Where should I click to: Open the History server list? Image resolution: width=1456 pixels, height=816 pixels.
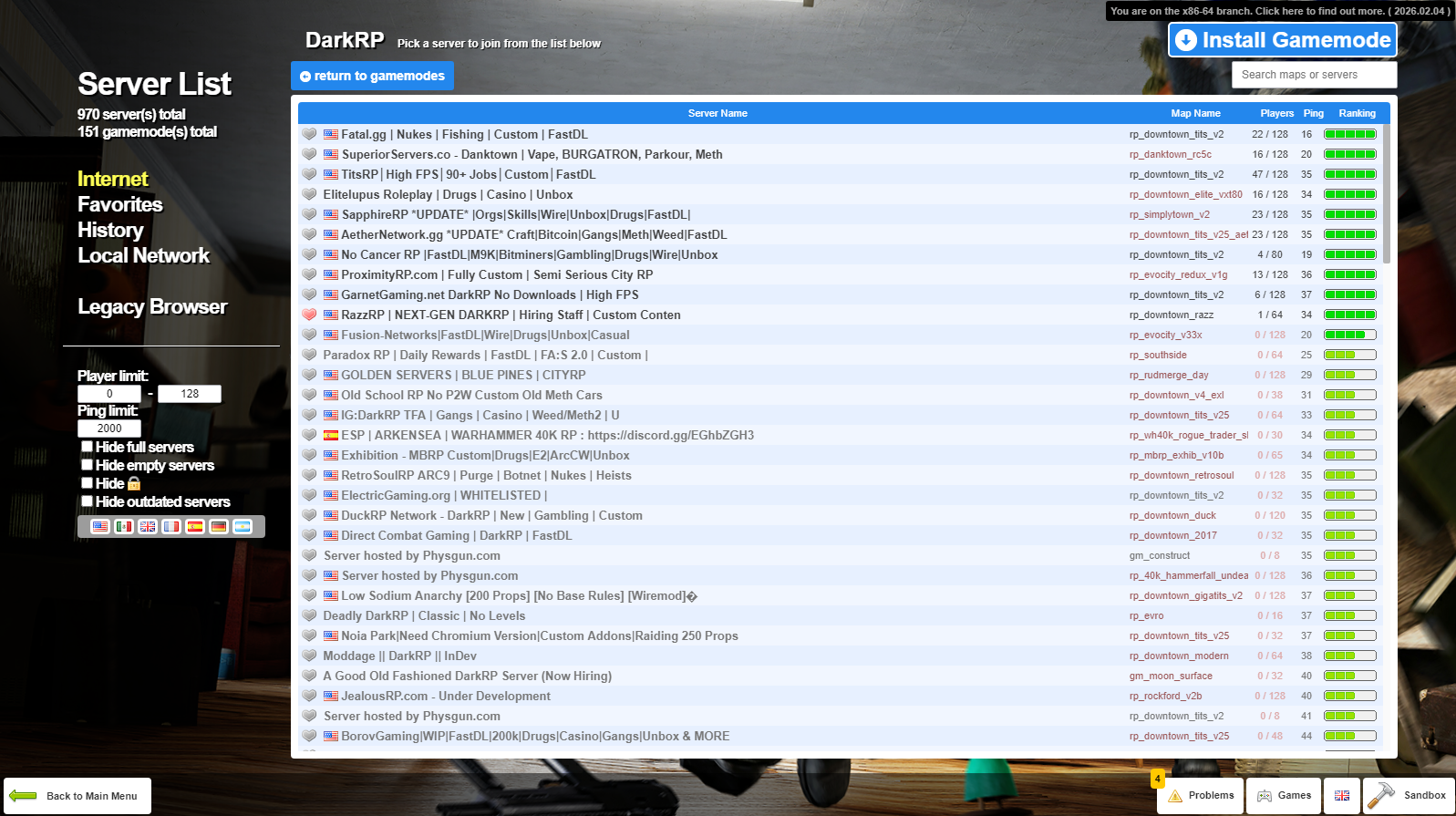click(110, 231)
